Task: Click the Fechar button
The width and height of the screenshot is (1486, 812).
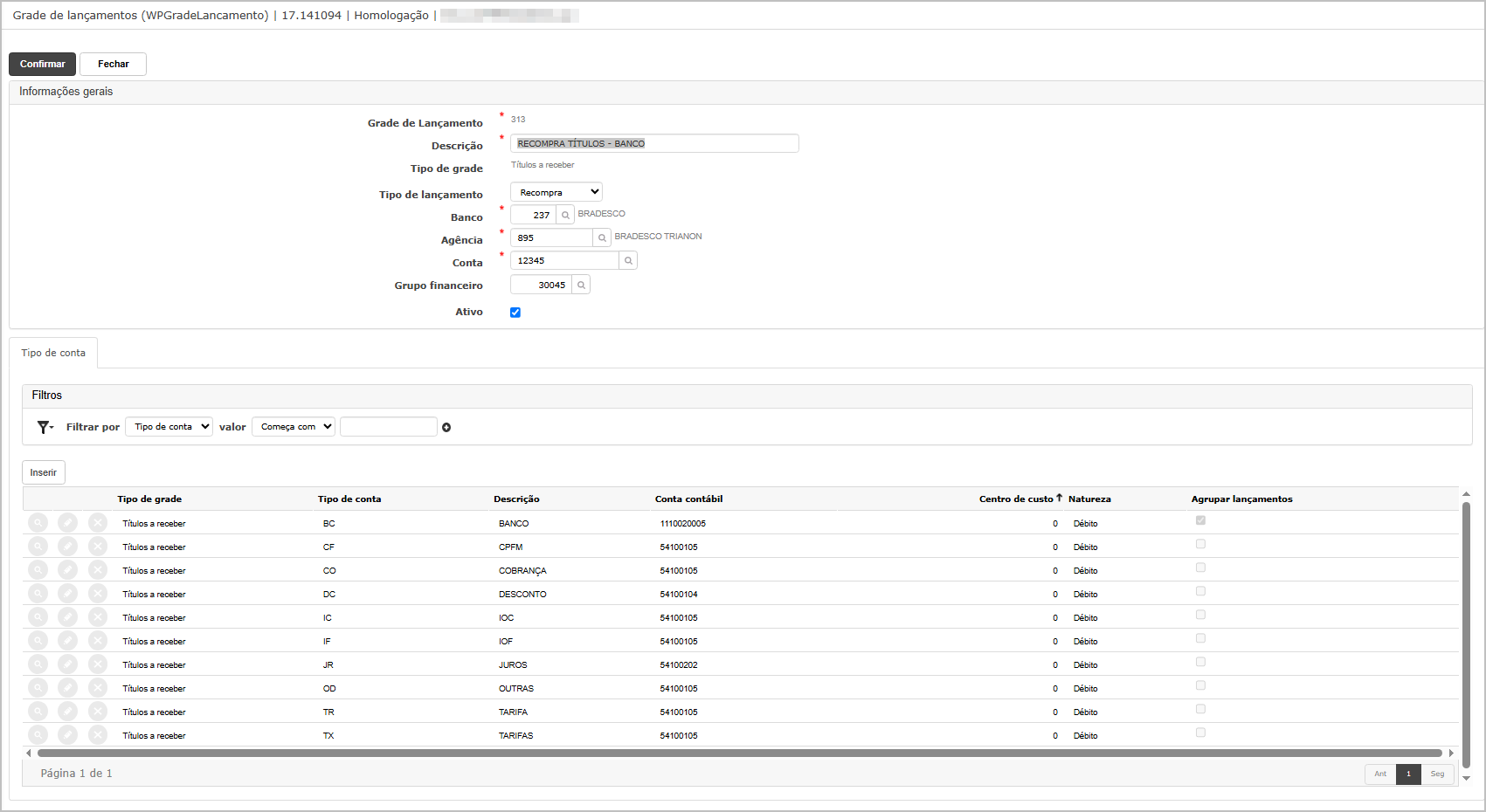Action: tap(114, 64)
